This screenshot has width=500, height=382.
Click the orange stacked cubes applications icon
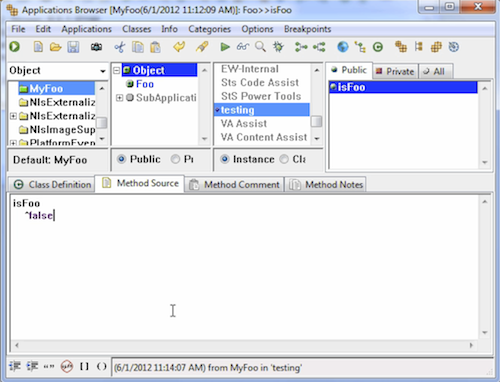401,47
